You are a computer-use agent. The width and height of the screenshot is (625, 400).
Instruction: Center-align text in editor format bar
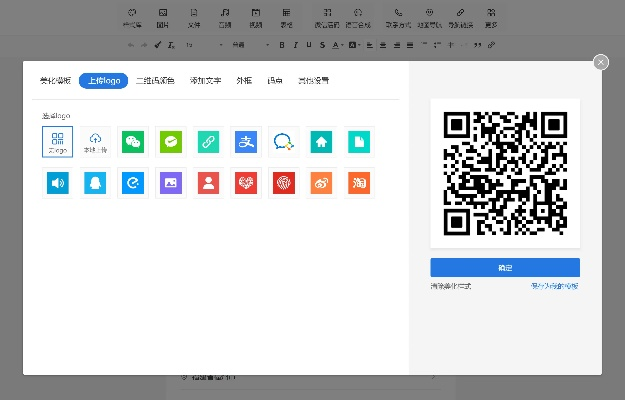383,45
